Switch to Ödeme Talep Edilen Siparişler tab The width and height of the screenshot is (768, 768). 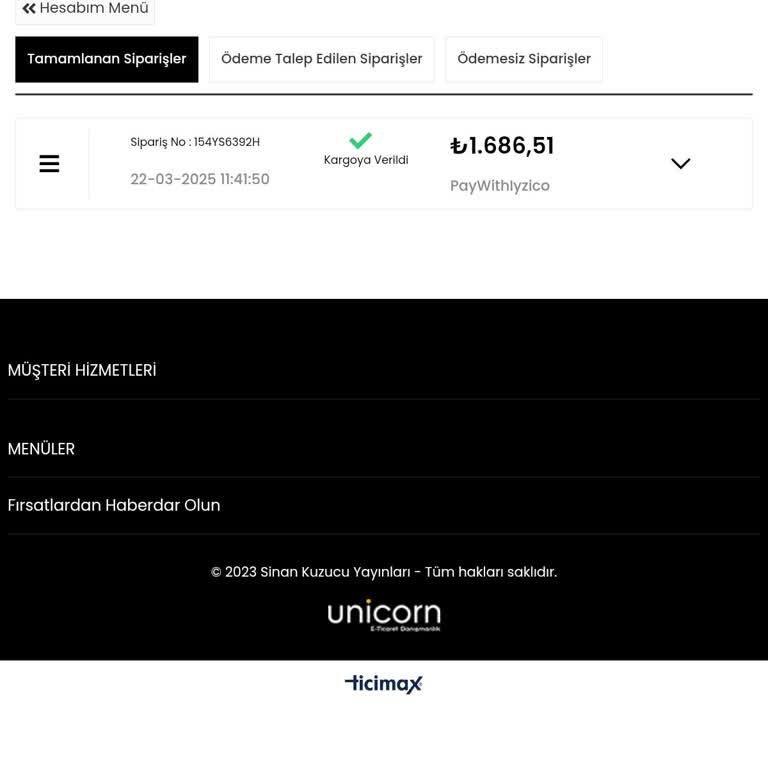(x=321, y=59)
